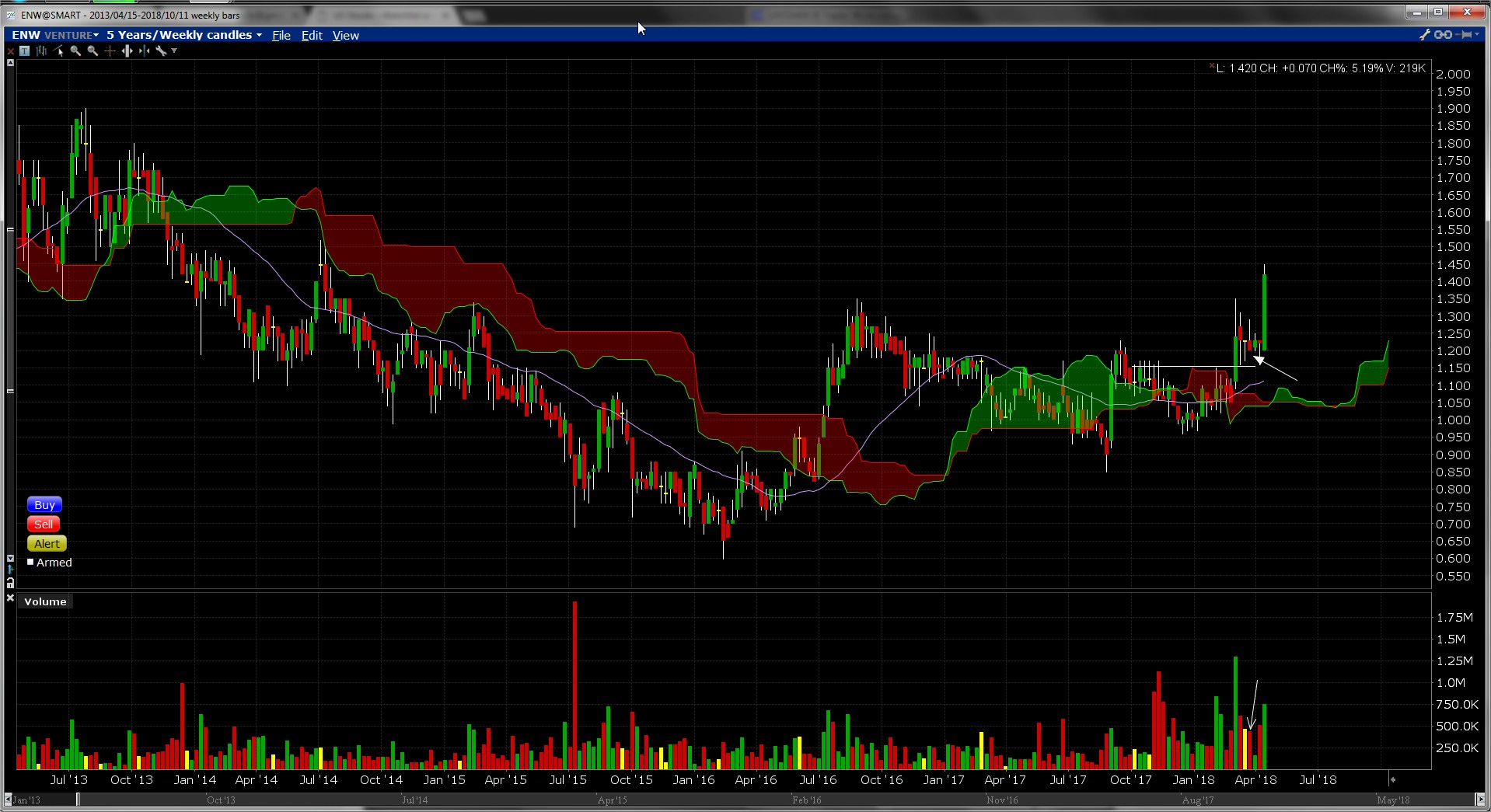Open the Edit menu

click(x=312, y=35)
